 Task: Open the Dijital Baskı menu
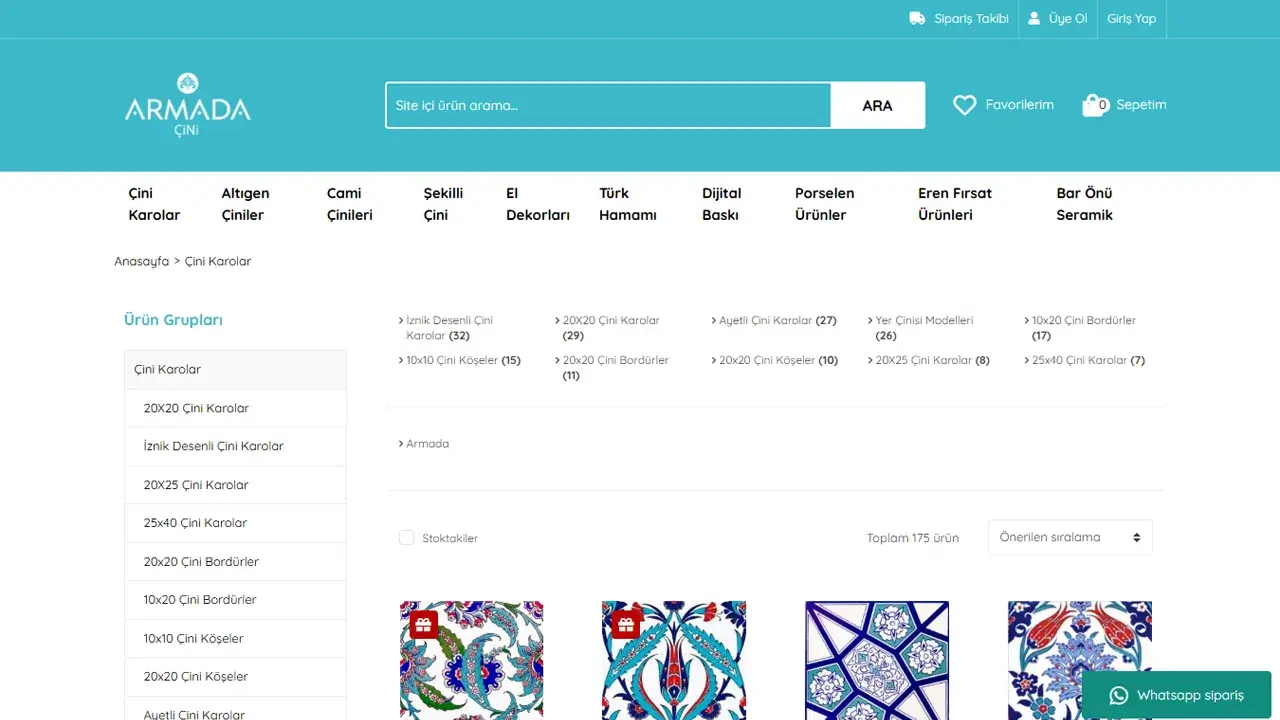click(721, 204)
